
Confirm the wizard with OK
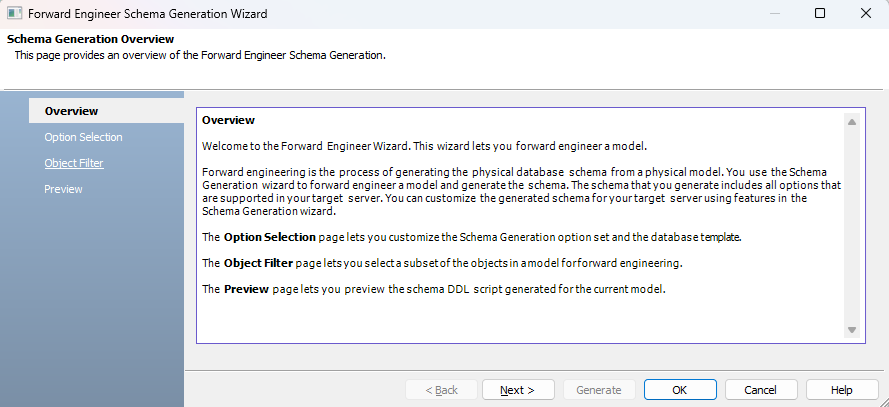pos(680,390)
